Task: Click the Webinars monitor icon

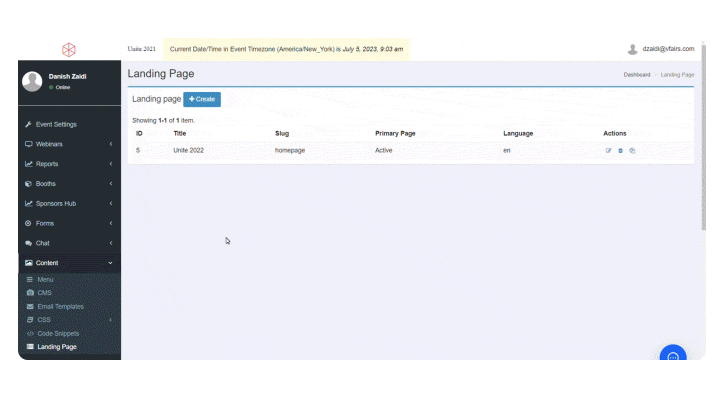Action: tap(28, 144)
